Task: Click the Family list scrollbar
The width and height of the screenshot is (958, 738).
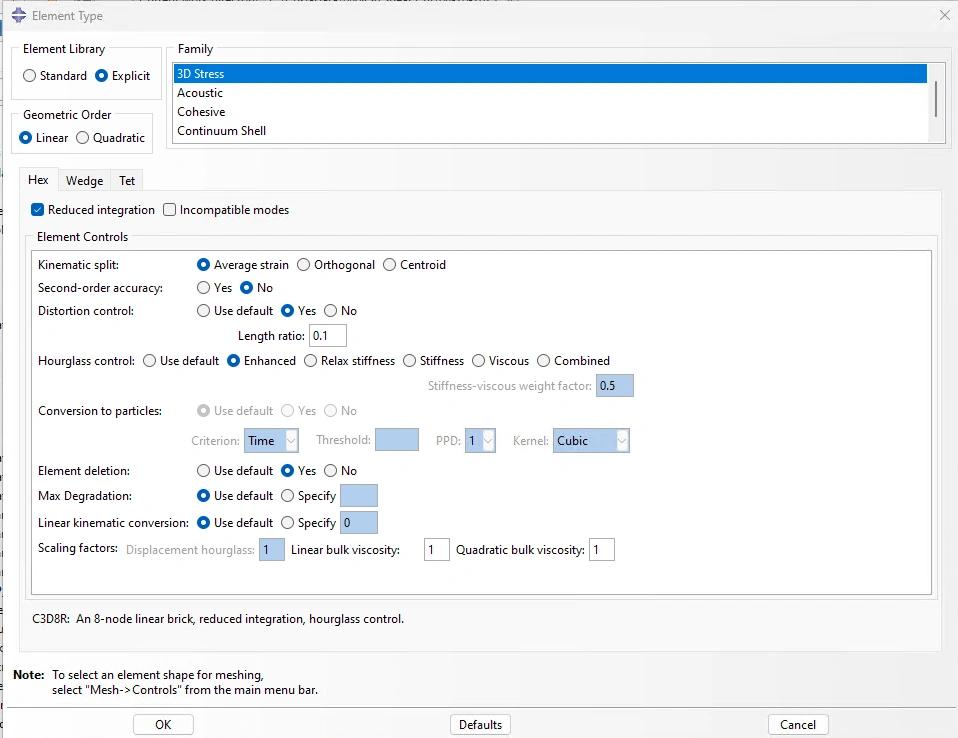Action: pyautogui.click(x=936, y=99)
